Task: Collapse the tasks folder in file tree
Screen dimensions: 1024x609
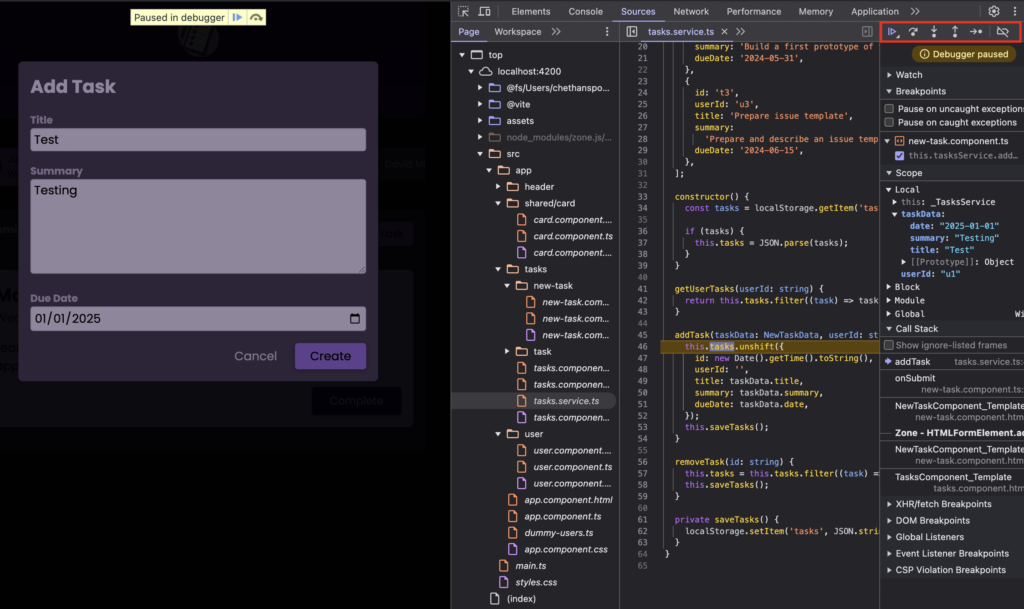Action: coord(500,269)
